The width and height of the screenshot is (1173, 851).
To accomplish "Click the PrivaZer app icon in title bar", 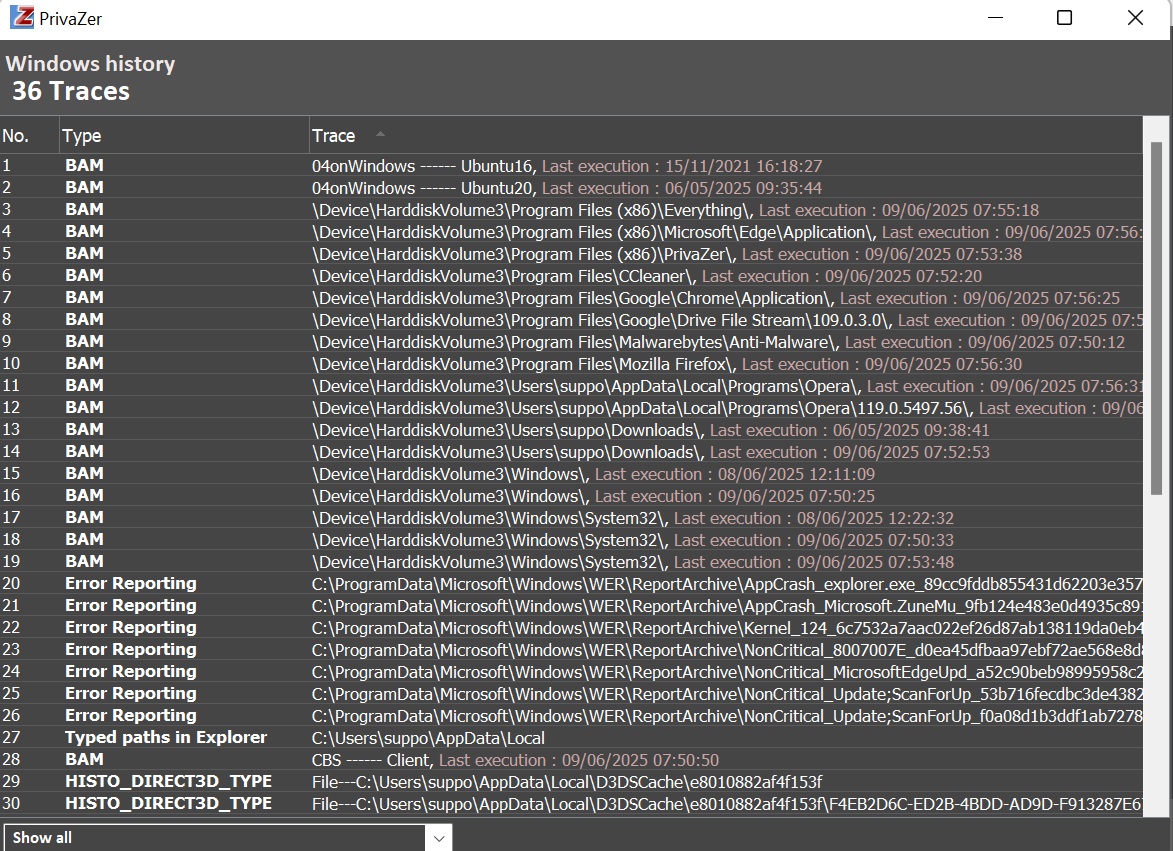I will pyautogui.click(x=22, y=18).
